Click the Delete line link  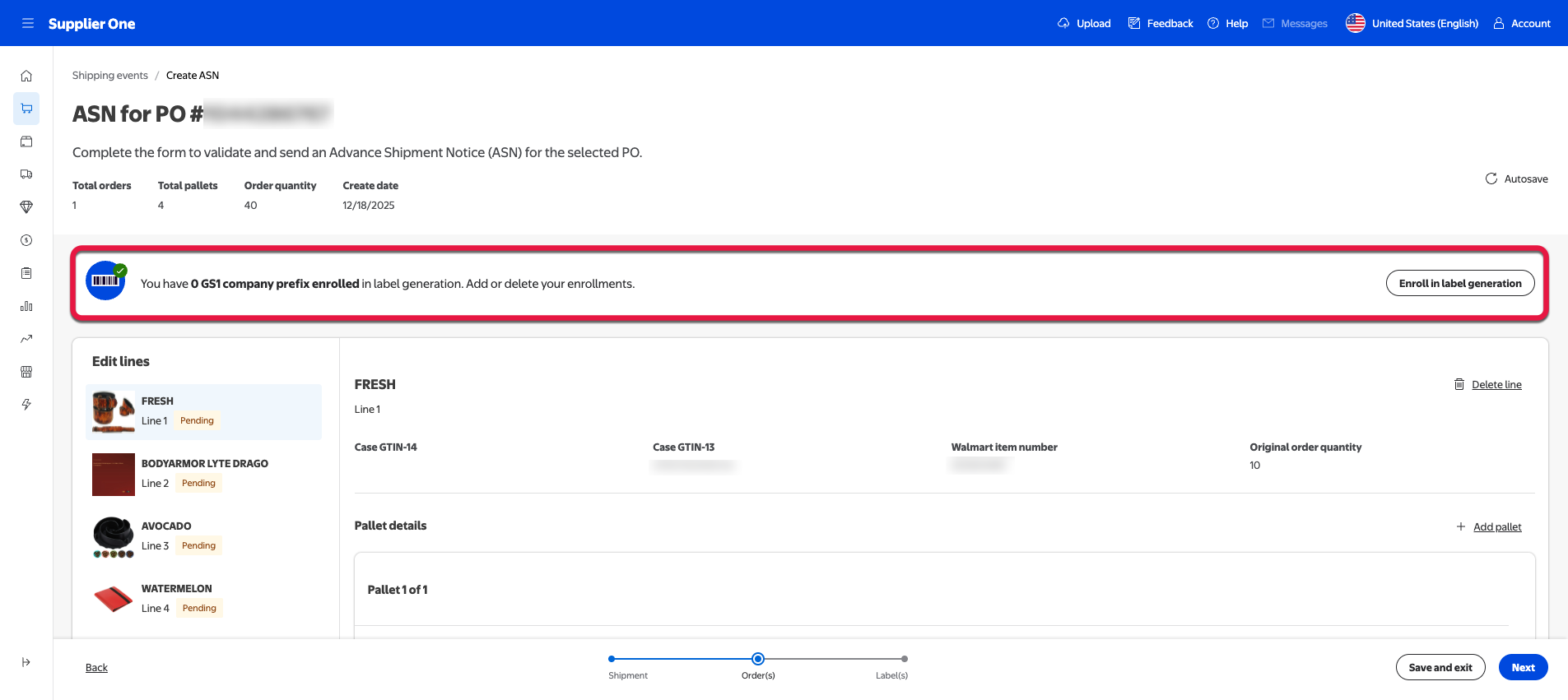click(1496, 384)
